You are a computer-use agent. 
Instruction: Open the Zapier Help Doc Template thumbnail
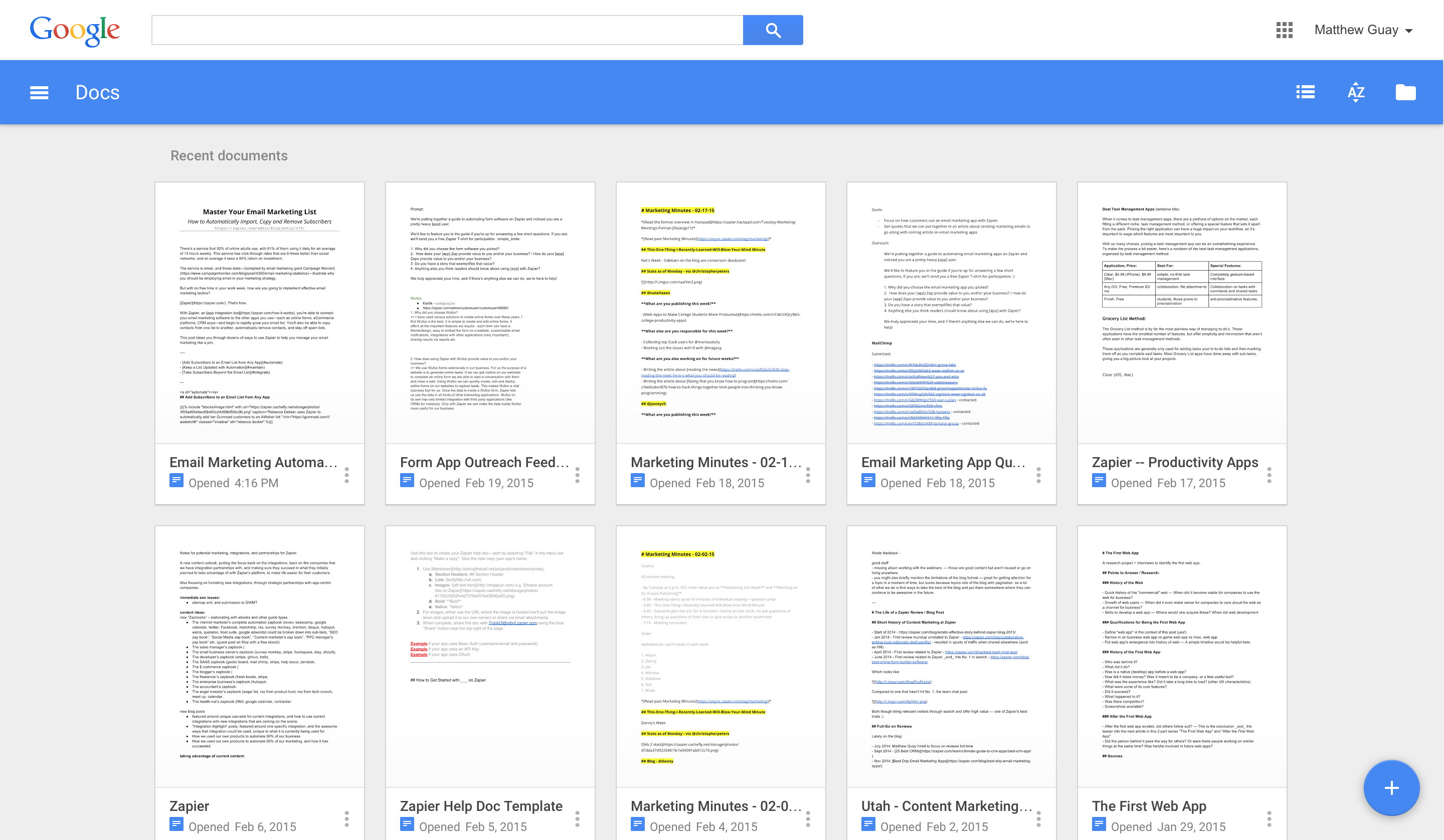tap(490, 657)
